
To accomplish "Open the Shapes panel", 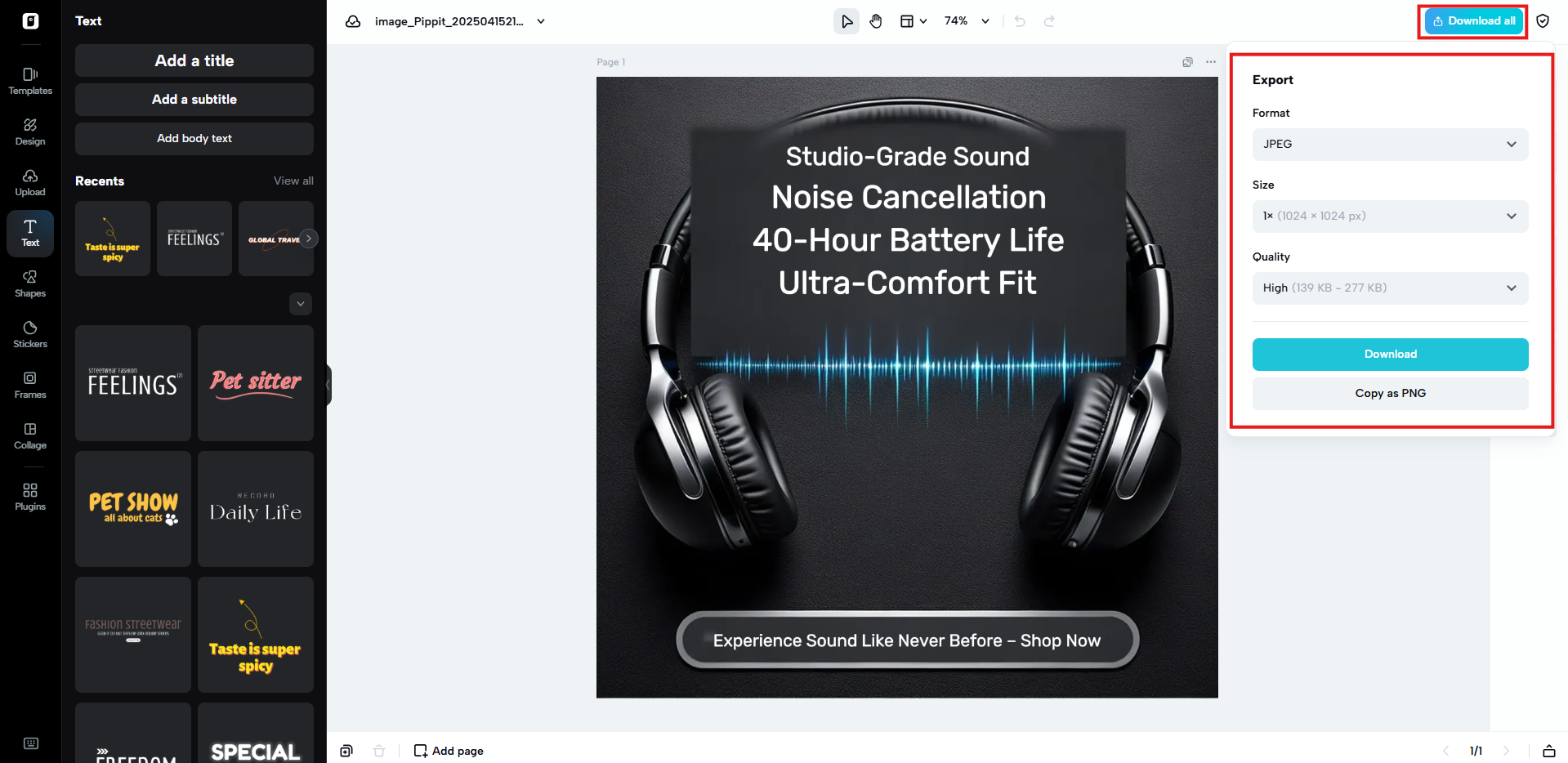I will [29, 283].
